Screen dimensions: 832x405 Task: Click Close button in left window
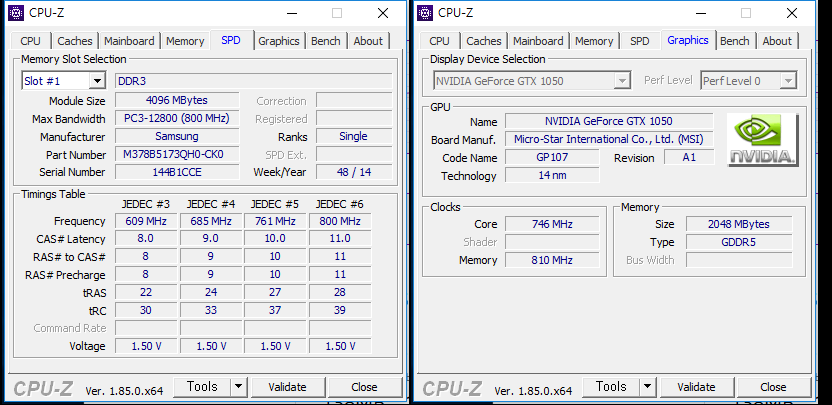click(364, 387)
